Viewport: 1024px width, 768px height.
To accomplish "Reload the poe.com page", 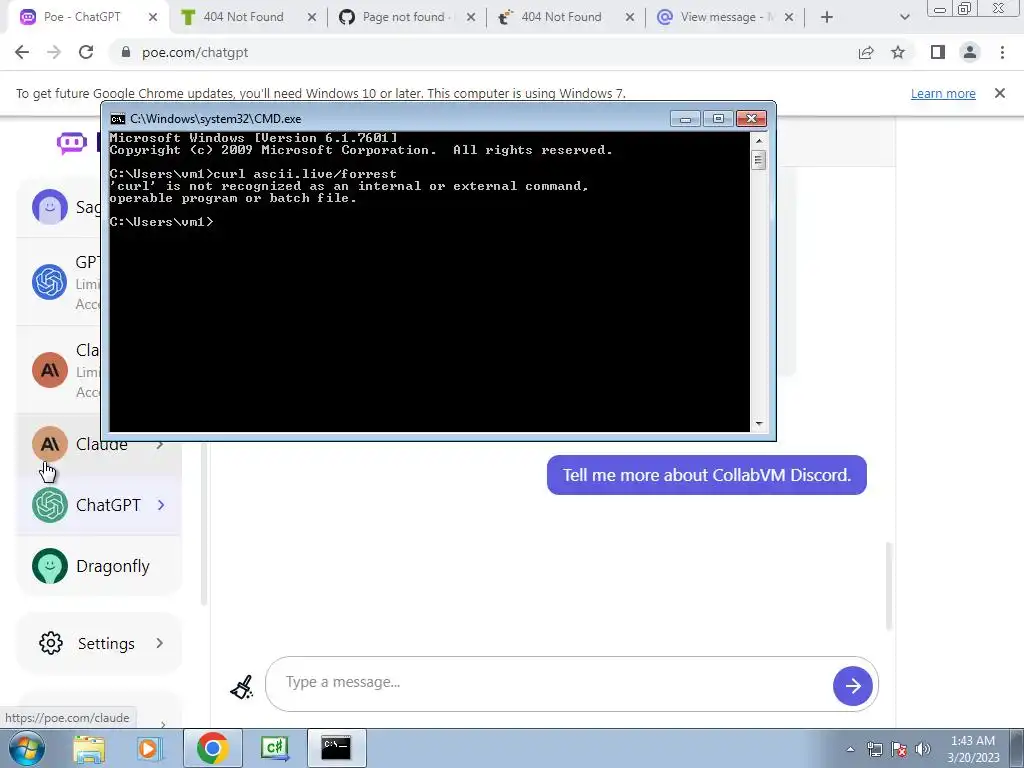I will [86, 52].
